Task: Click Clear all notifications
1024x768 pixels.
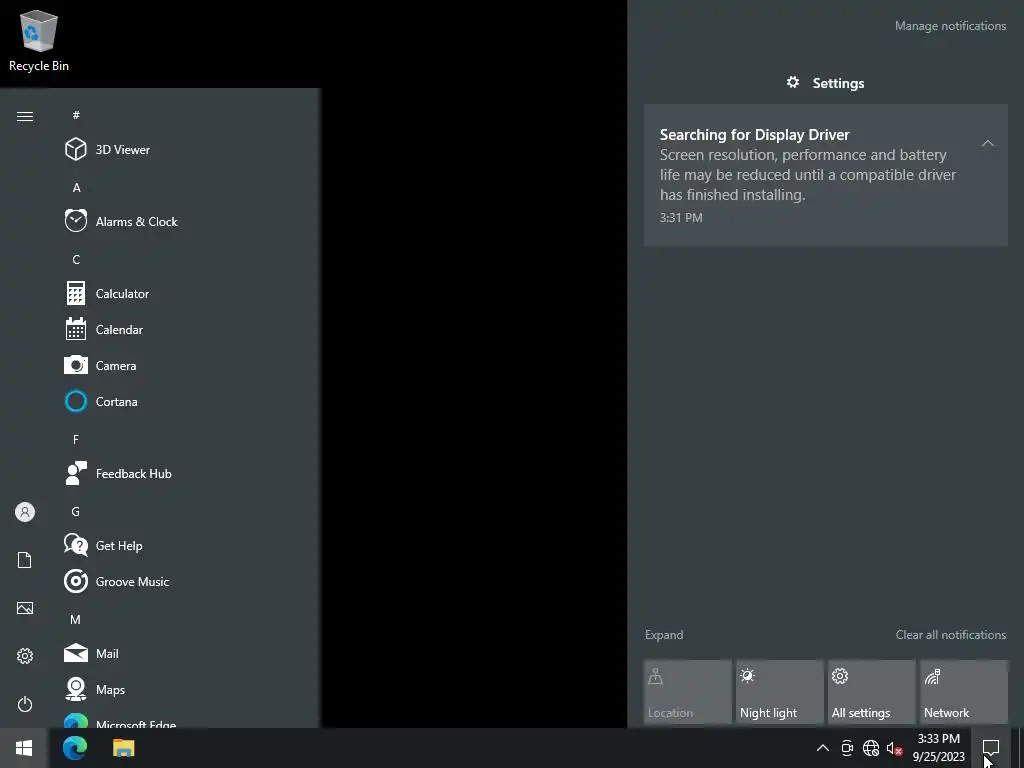Action: point(951,635)
